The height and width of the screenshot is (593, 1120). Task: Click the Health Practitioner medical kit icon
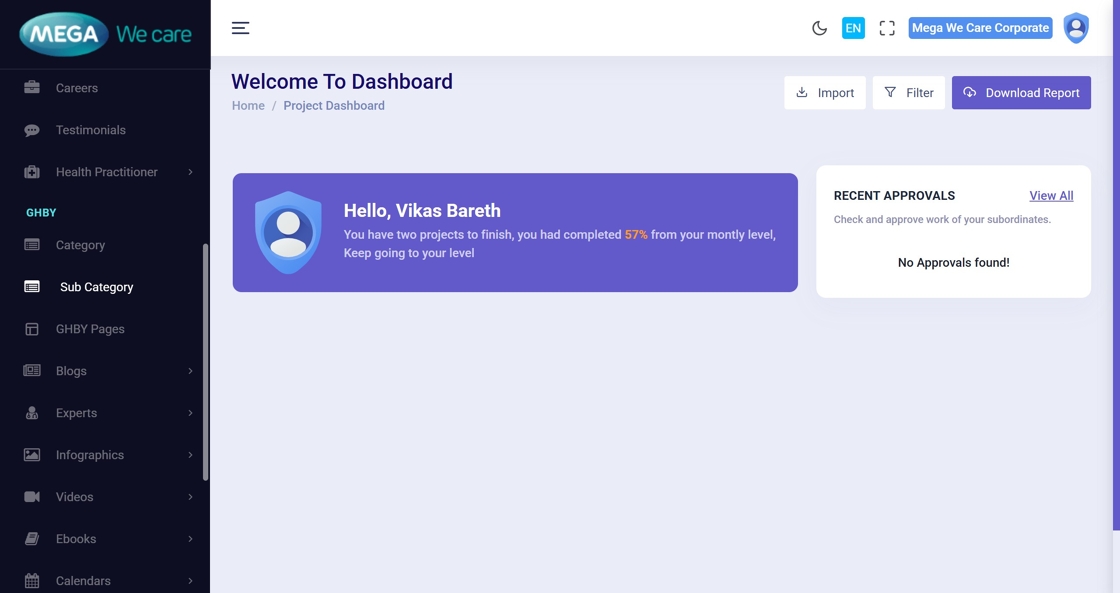[32, 172]
